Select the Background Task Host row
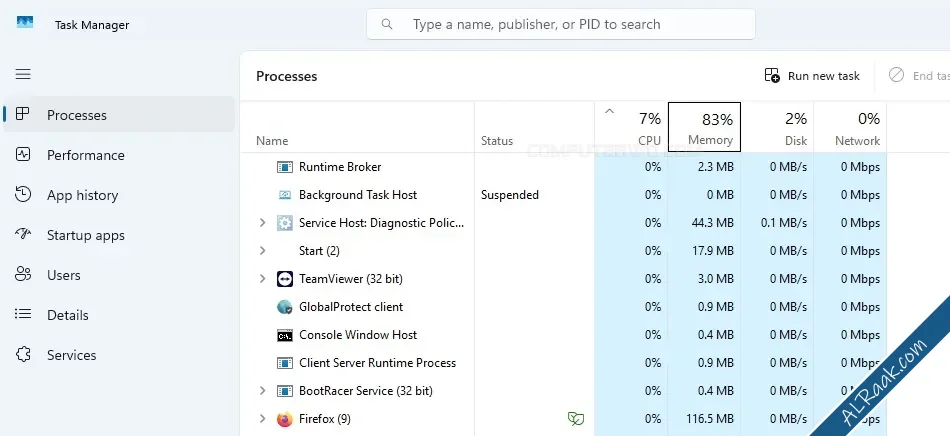The width and height of the screenshot is (950, 436). coord(564,195)
